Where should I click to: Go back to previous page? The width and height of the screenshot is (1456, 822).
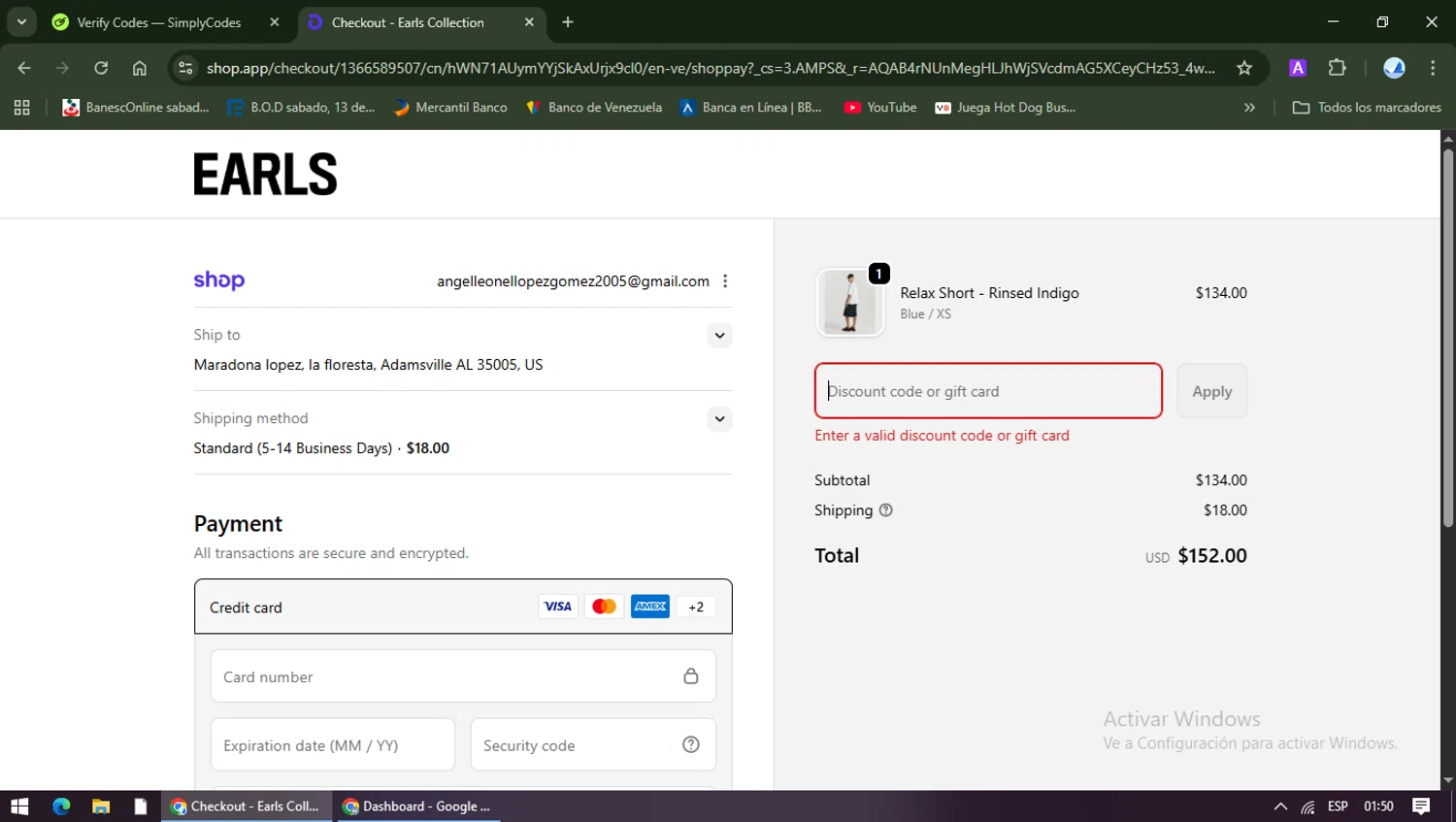(24, 68)
